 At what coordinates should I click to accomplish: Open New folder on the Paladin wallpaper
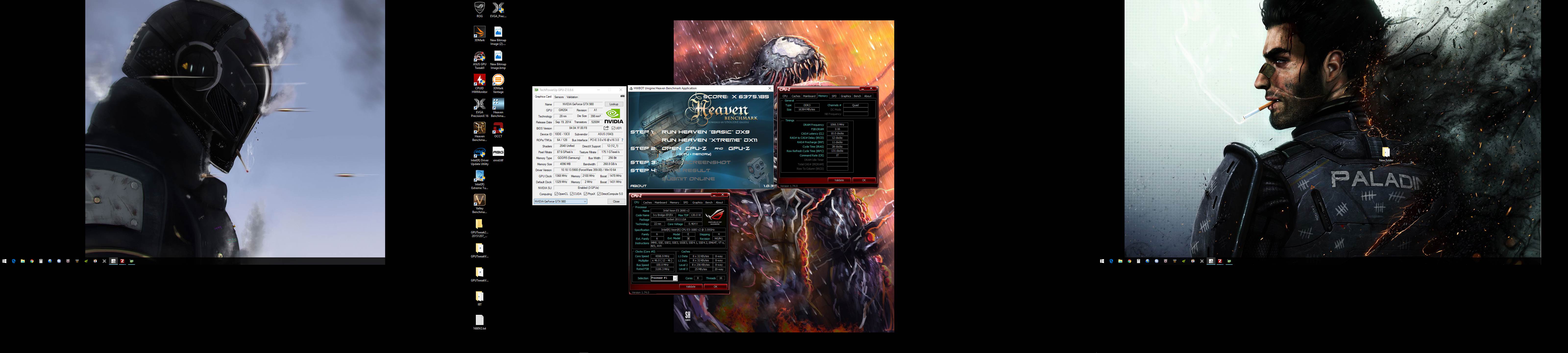[x=1386, y=154]
